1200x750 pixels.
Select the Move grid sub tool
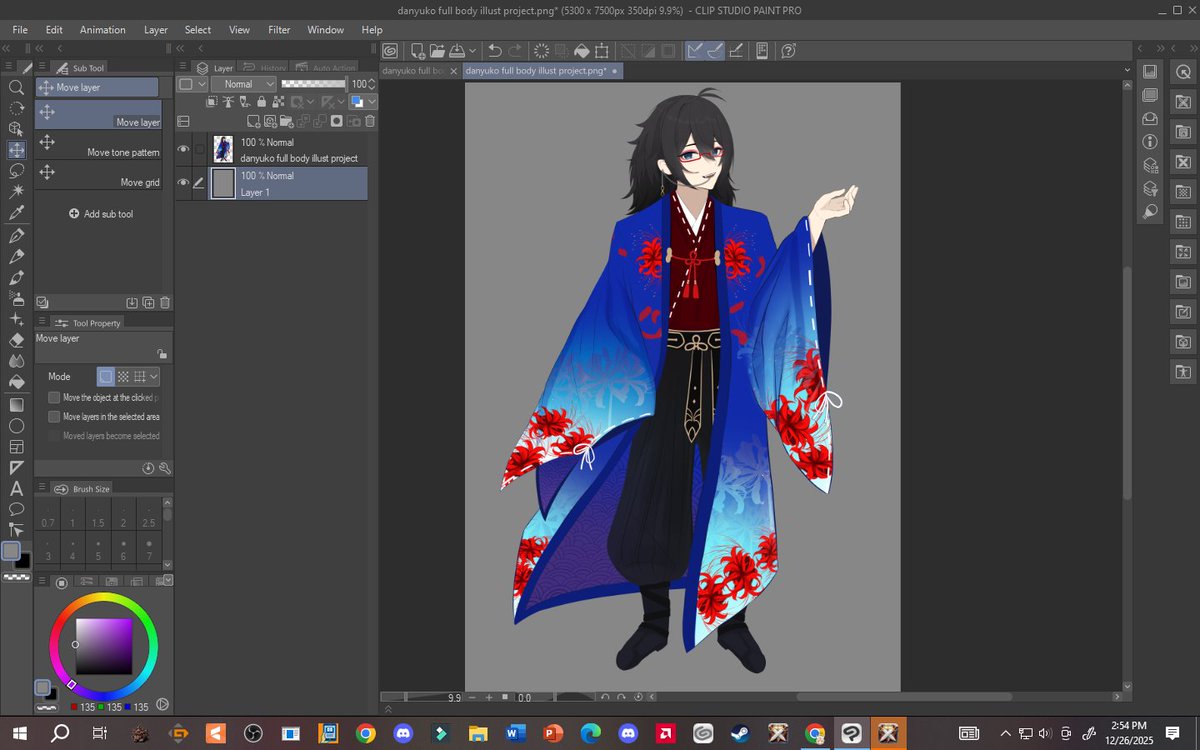click(x=98, y=175)
